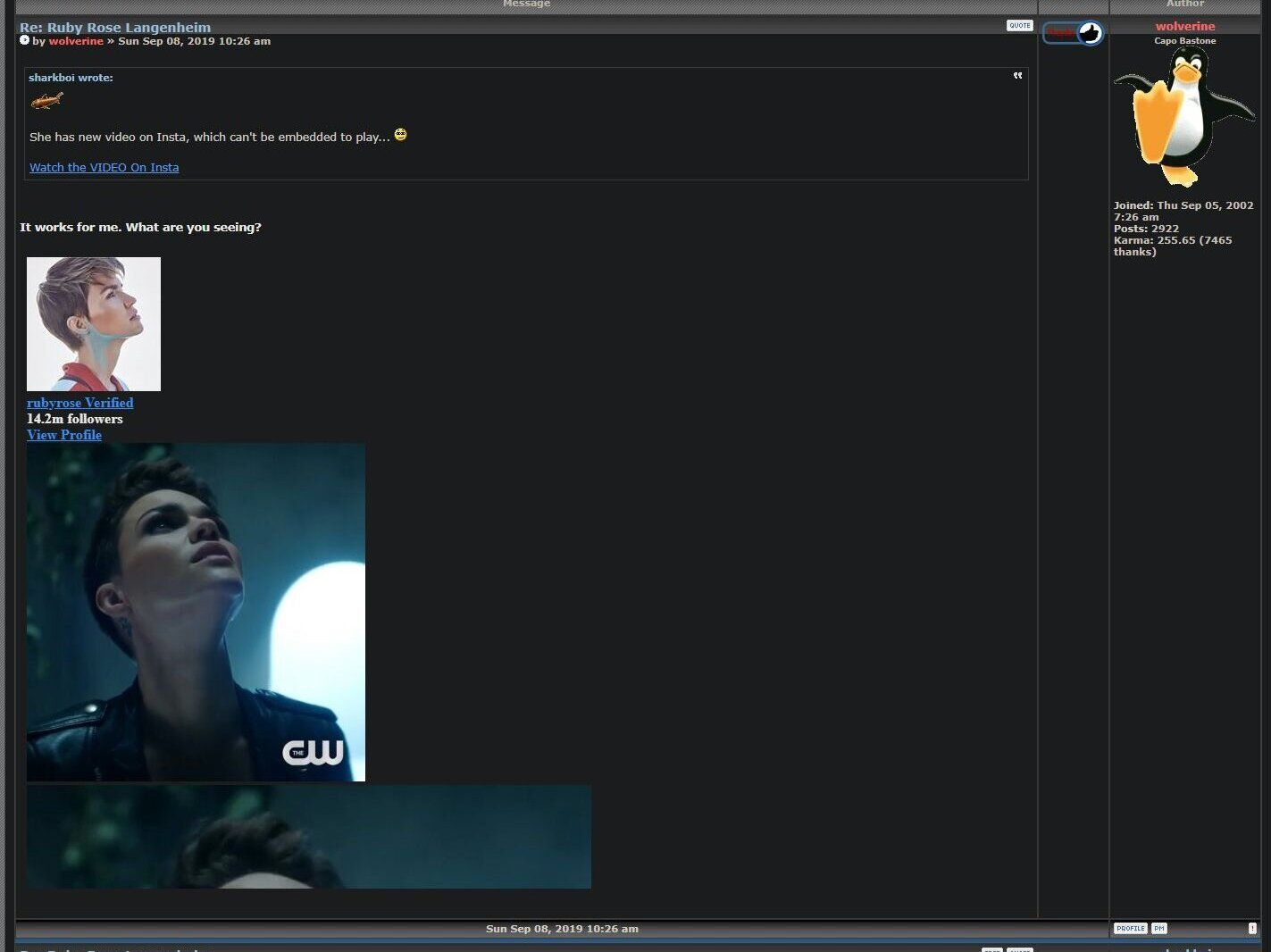Open wolverine's name in the Author column

[x=1184, y=27]
